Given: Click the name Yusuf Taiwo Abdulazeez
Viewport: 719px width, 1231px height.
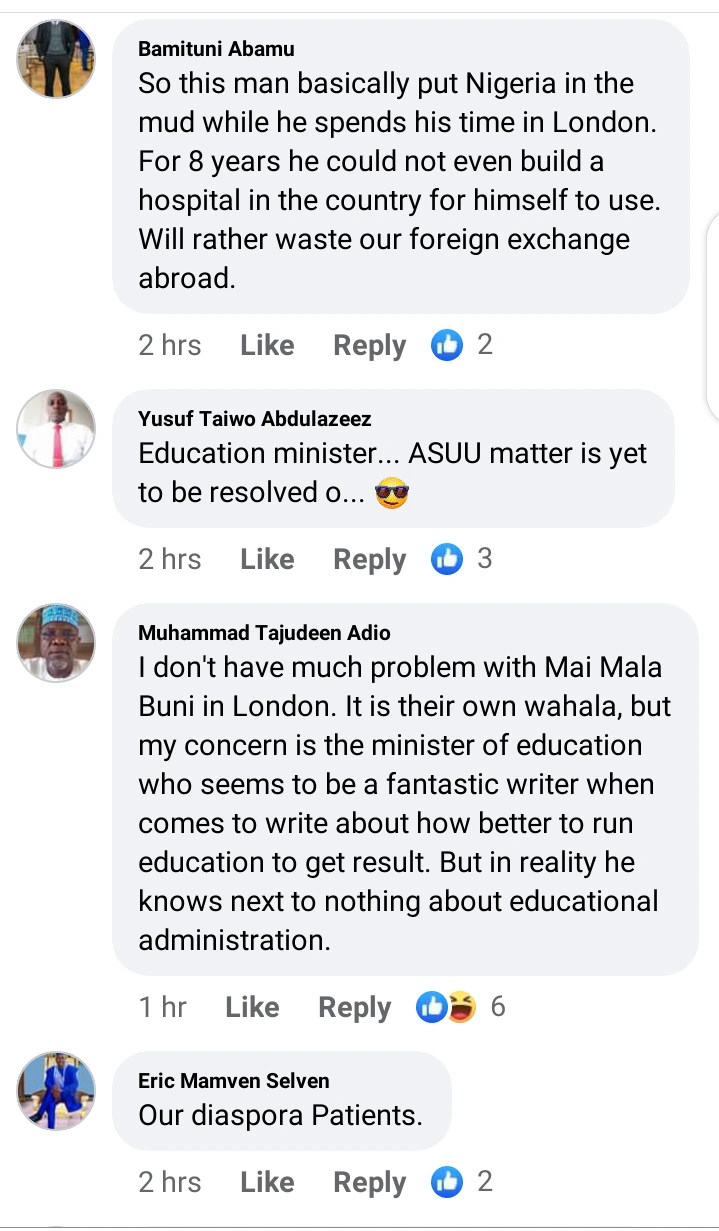Looking at the screenshot, I should click(254, 419).
